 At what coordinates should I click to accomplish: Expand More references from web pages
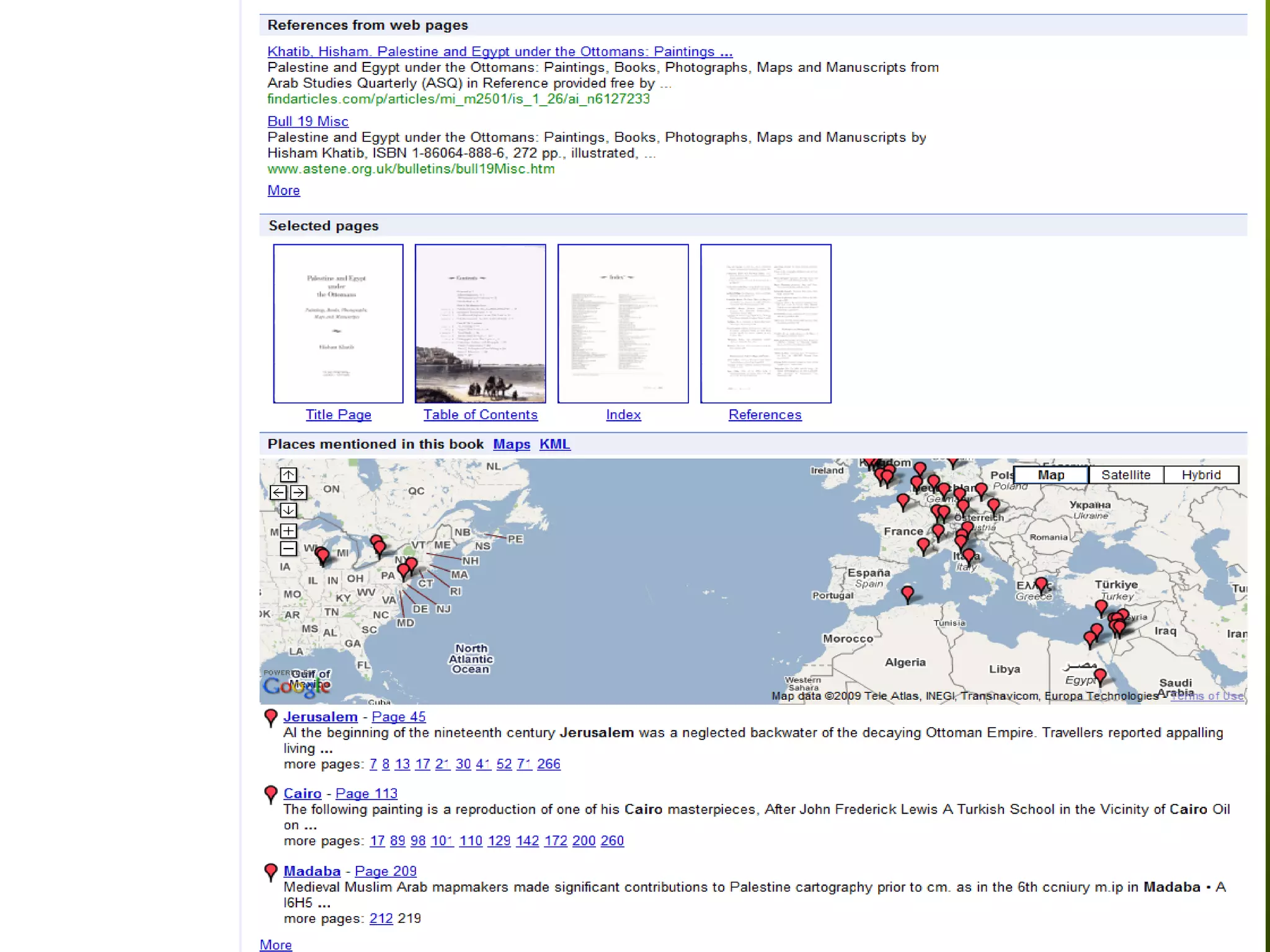(x=283, y=191)
